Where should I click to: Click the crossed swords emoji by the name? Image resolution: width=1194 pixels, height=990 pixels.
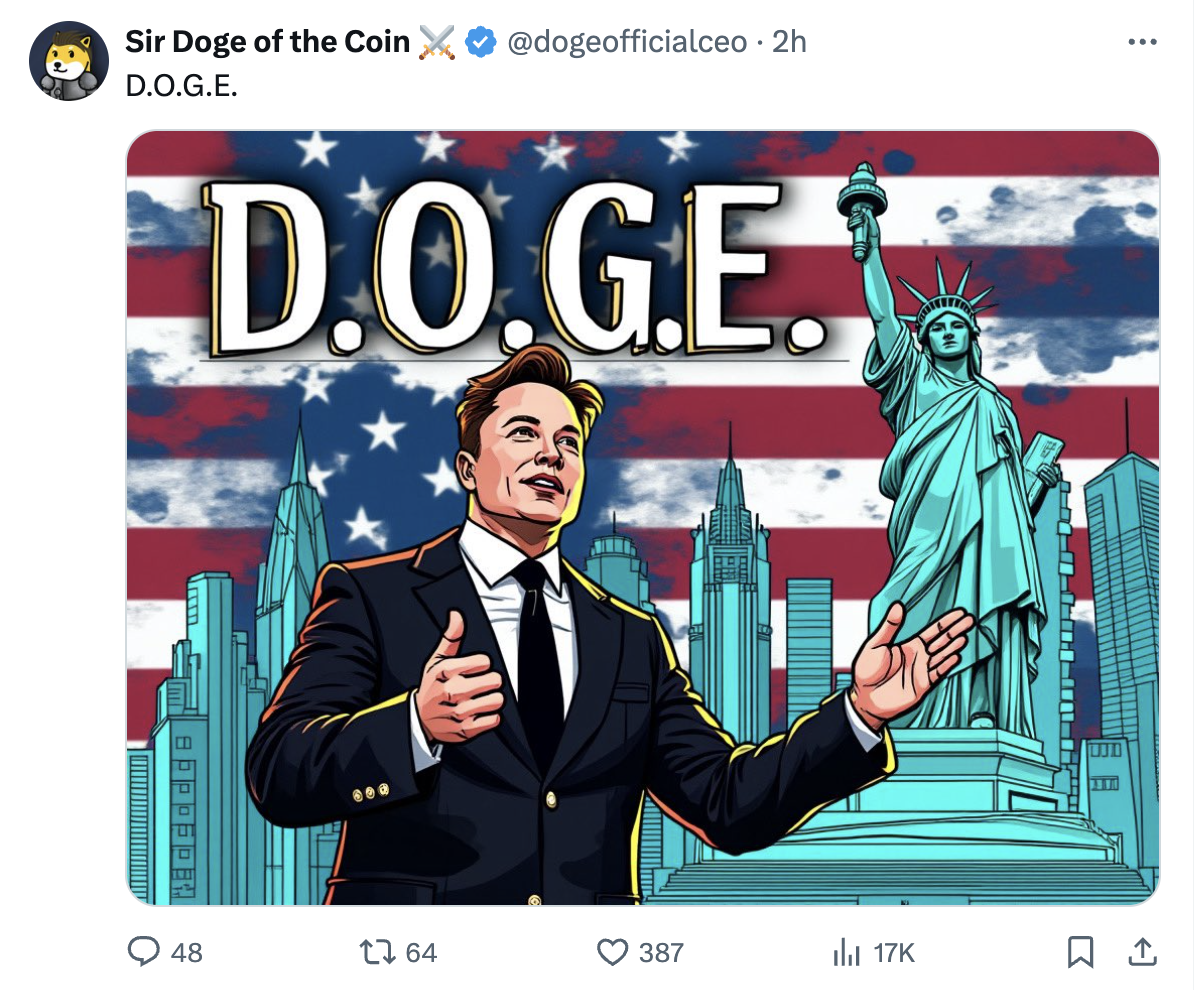tap(437, 41)
